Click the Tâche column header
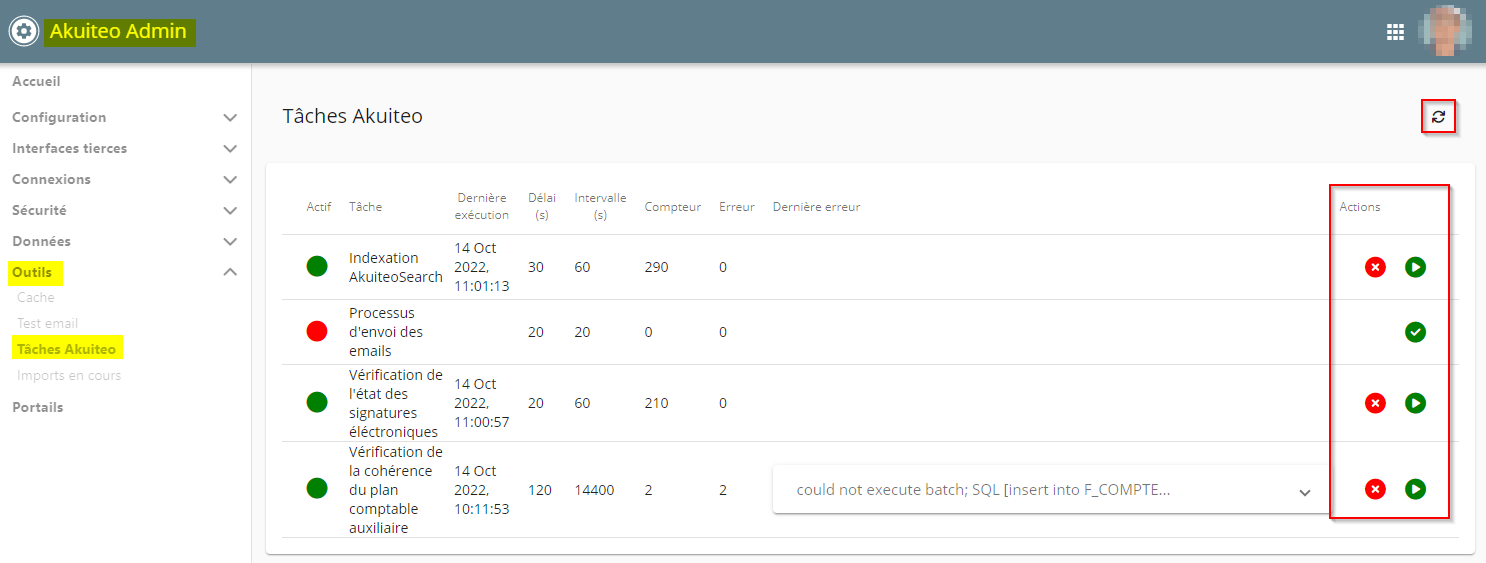The width and height of the screenshot is (1486, 563). [365, 207]
